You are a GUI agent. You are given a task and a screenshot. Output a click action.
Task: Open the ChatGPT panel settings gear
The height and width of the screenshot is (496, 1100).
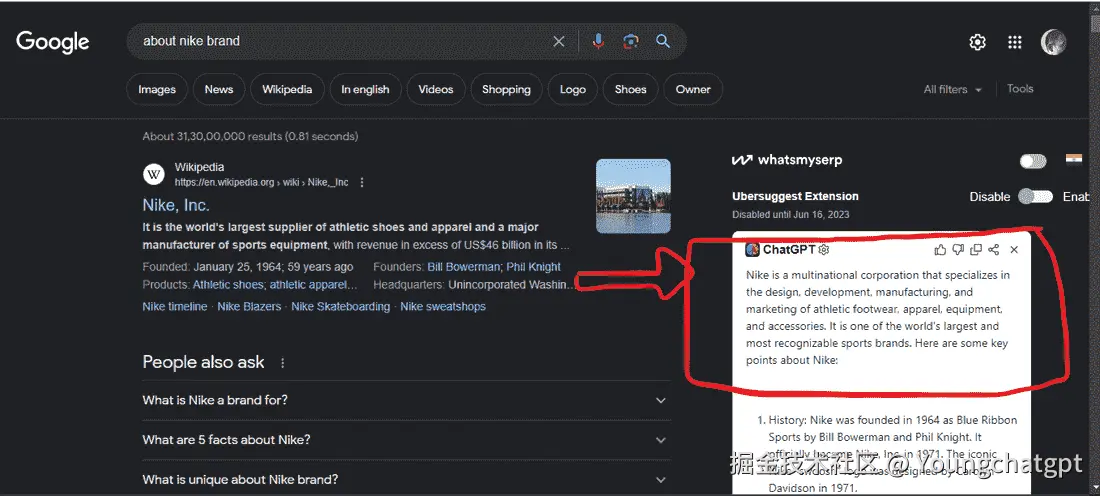[x=824, y=250]
